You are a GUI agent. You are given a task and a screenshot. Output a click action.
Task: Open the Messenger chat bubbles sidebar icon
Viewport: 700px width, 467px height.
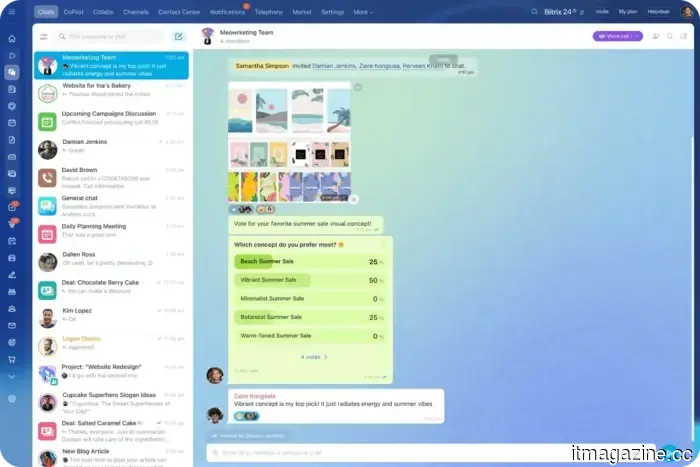pos(12,72)
